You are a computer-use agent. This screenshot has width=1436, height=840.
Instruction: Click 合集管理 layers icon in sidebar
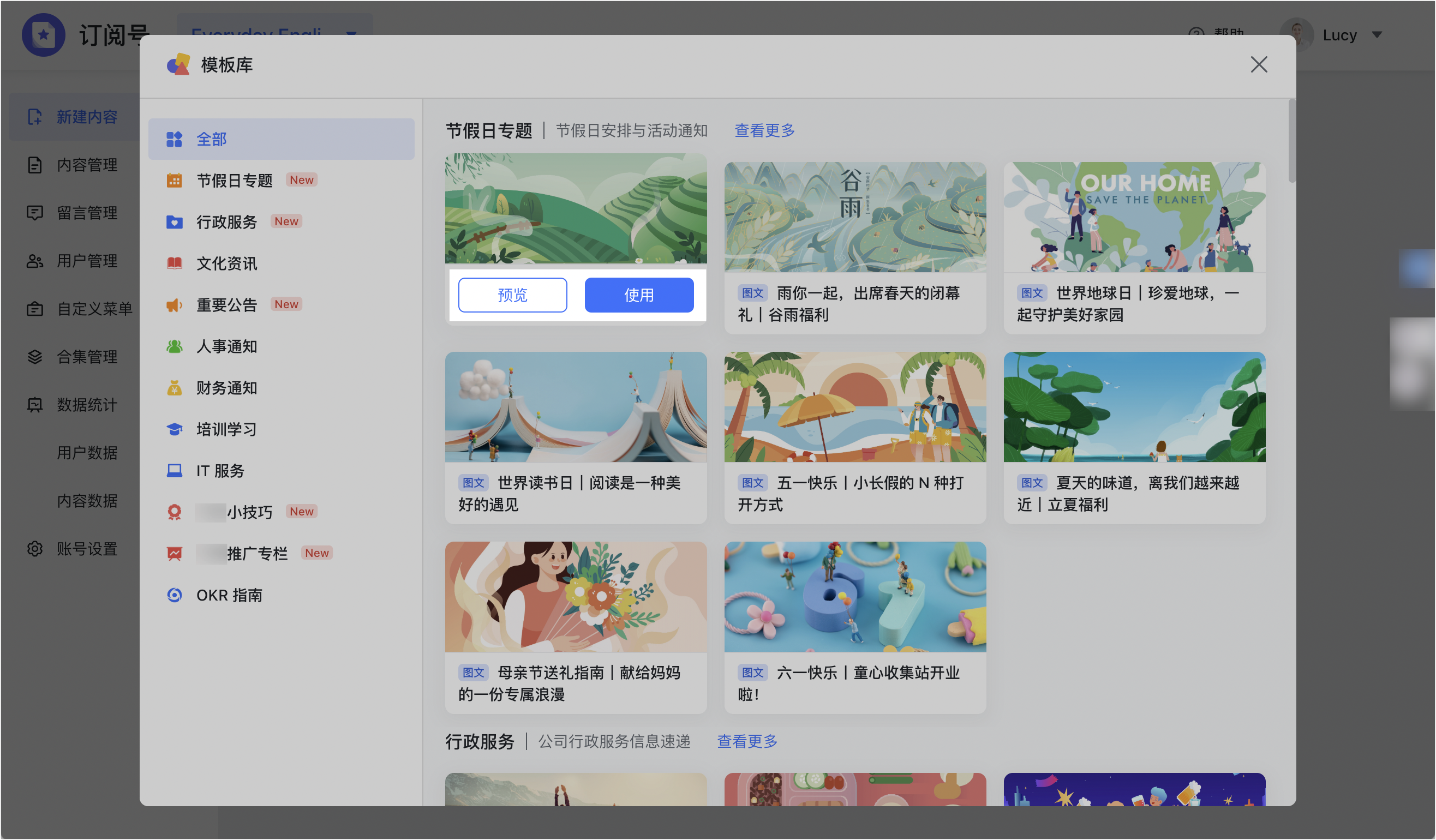[x=35, y=357]
